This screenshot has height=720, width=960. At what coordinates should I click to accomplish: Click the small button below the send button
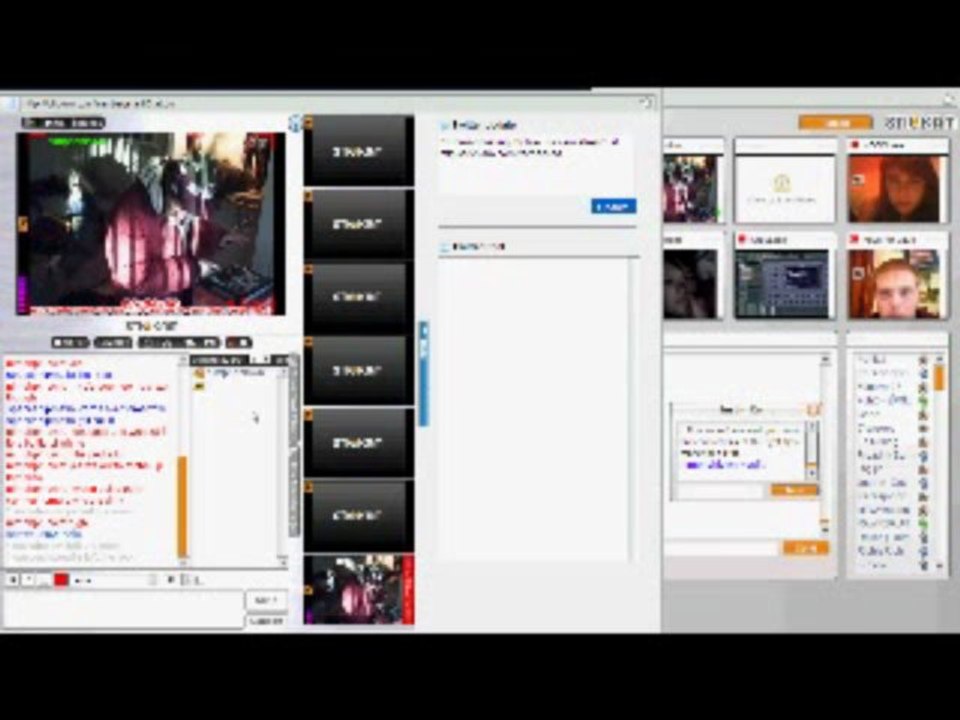(x=266, y=621)
